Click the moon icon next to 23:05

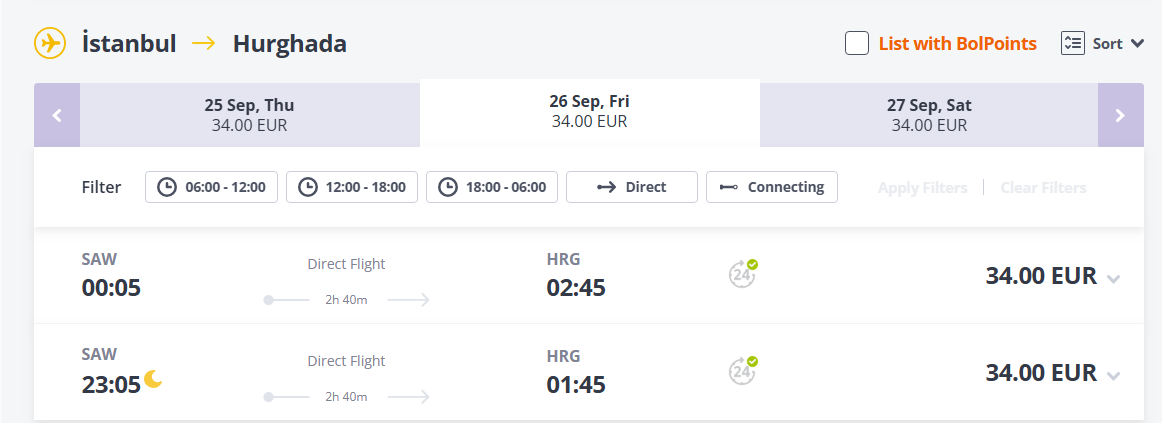(153, 379)
